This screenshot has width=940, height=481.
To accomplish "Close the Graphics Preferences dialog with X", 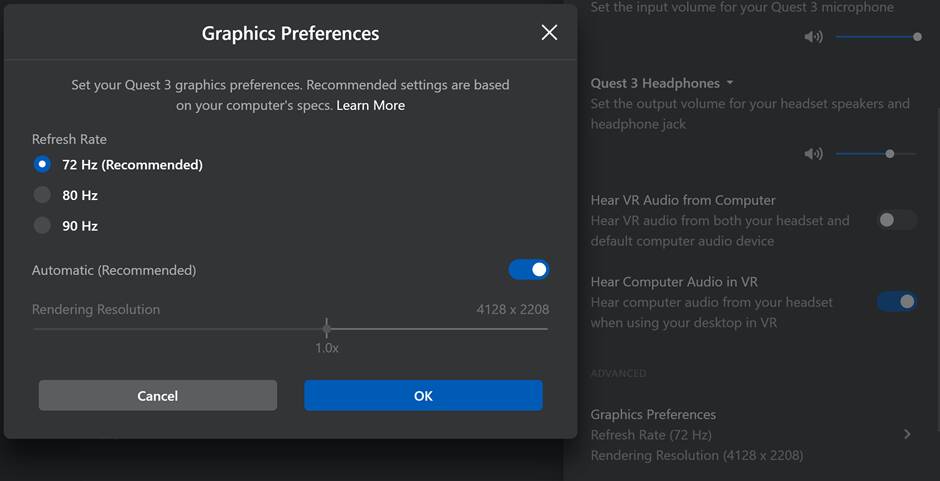I will (x=549, y=33).
